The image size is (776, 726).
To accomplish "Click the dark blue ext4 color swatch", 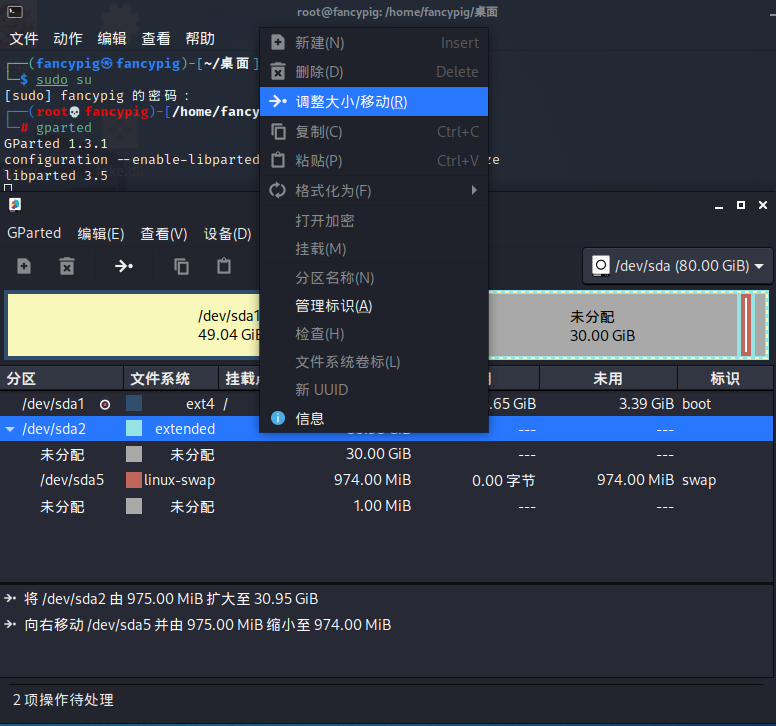I will [x=134, y=403].
